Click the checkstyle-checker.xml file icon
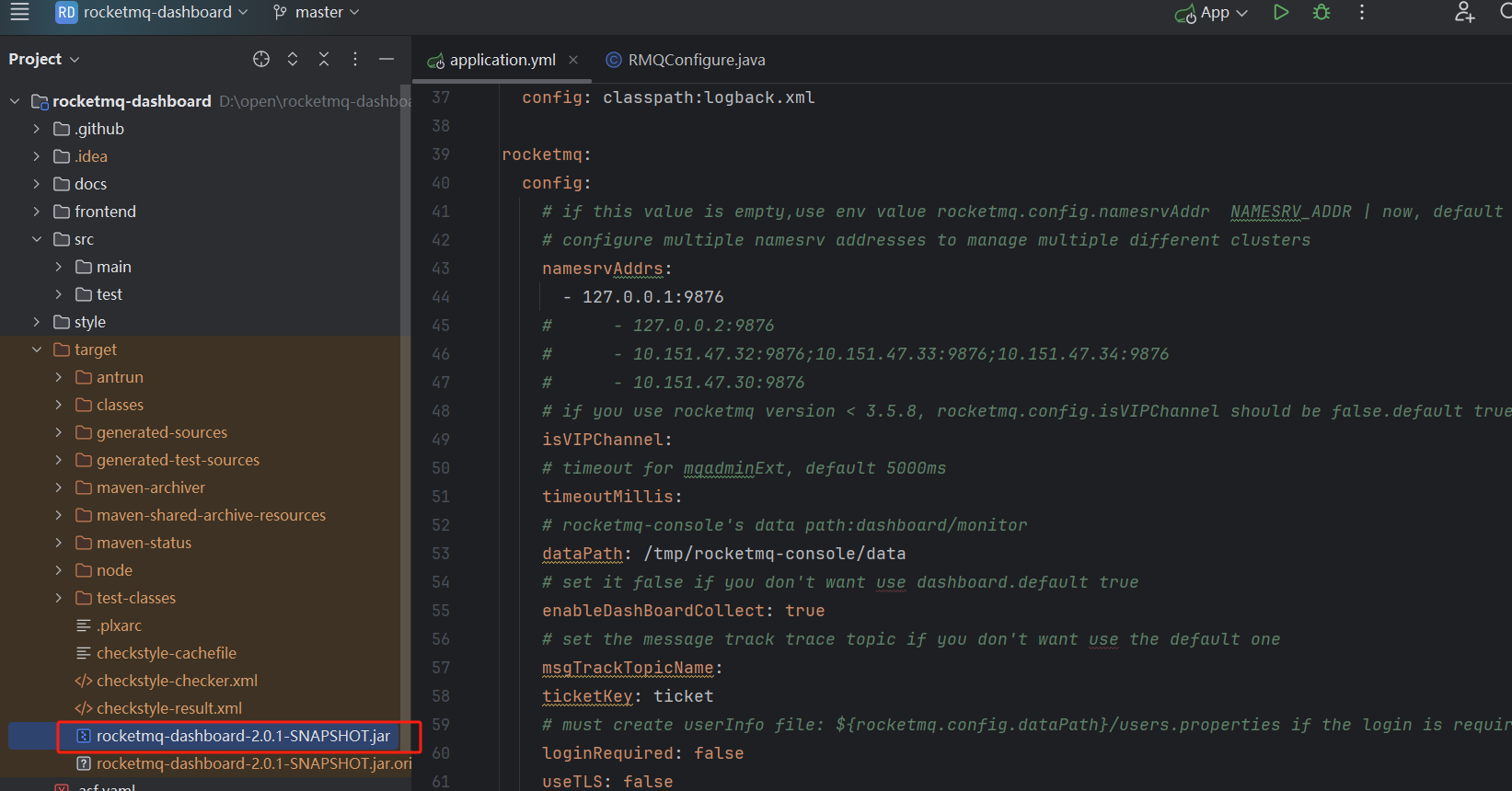 83,681
